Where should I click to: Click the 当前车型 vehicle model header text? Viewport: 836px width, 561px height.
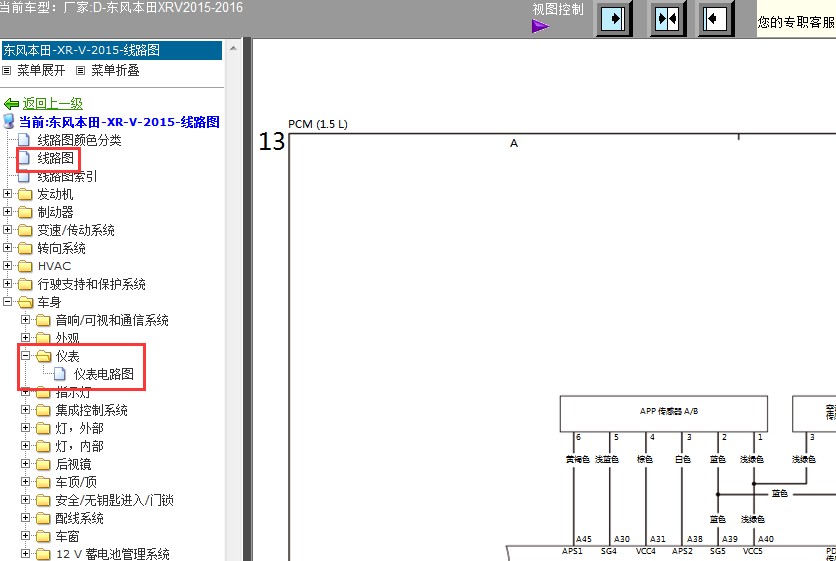click(122, 7)
